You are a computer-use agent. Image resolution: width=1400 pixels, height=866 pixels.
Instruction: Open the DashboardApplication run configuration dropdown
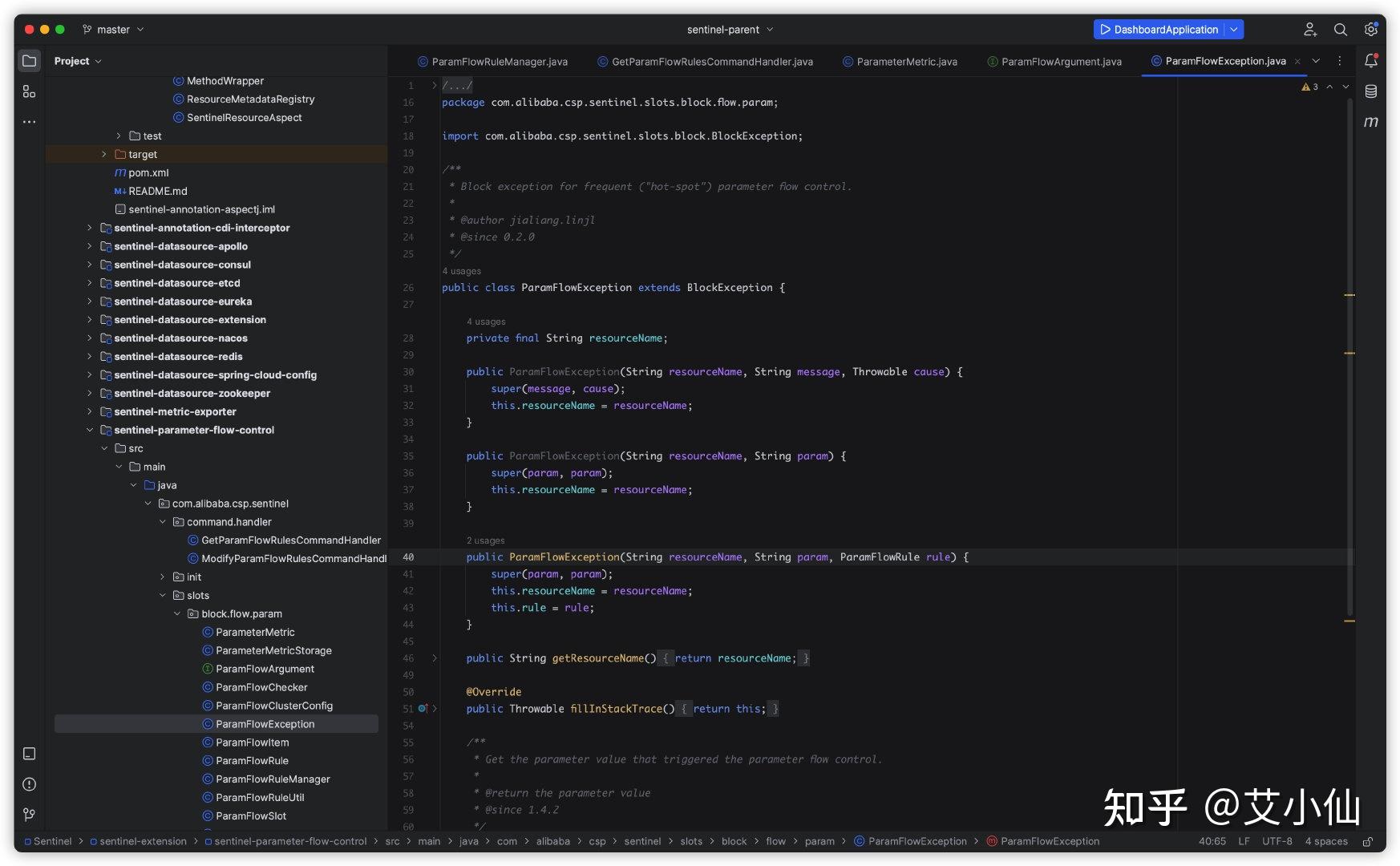click(1233, 29)
